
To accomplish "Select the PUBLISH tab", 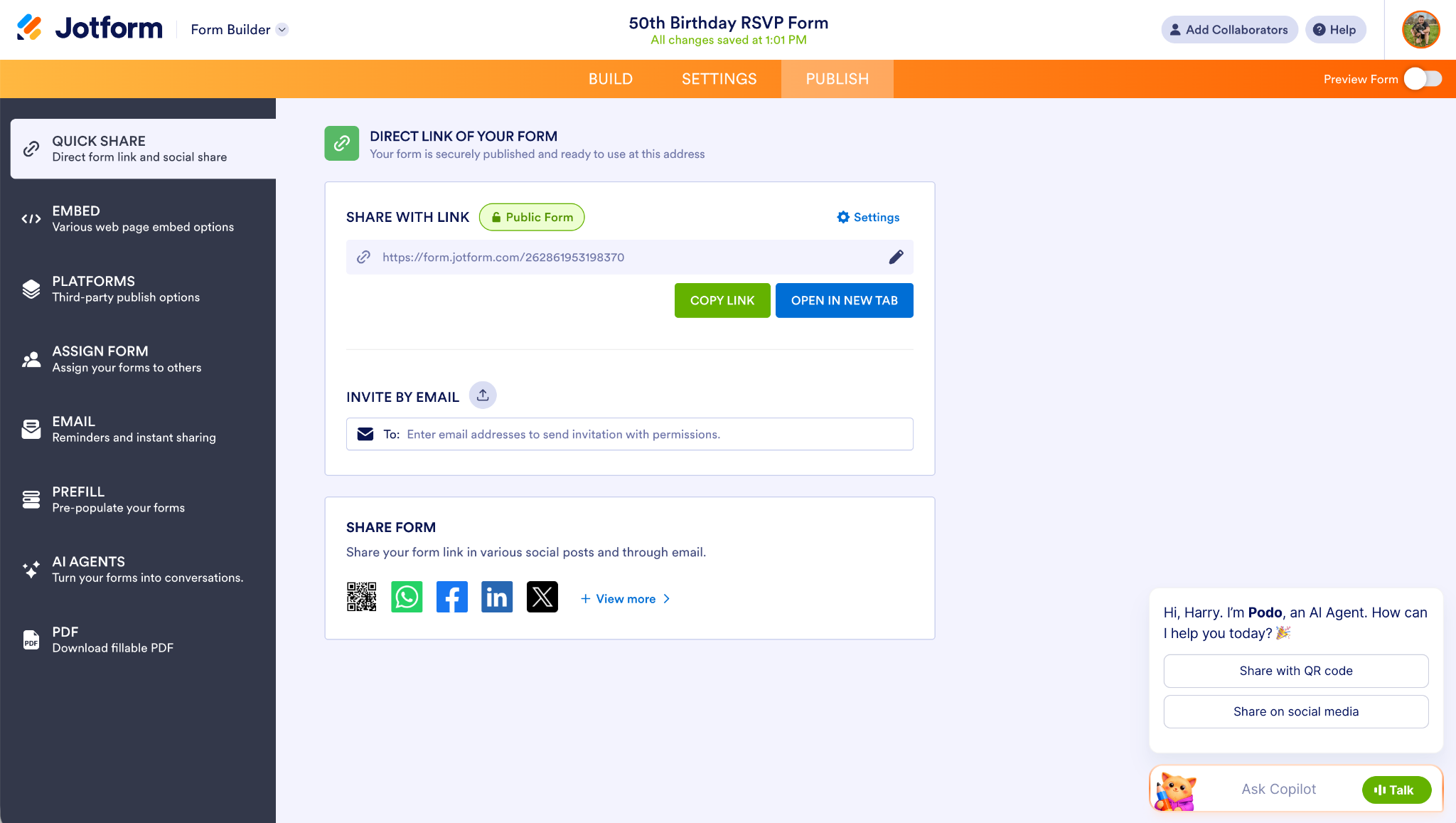I will click(x=837, y=79).
